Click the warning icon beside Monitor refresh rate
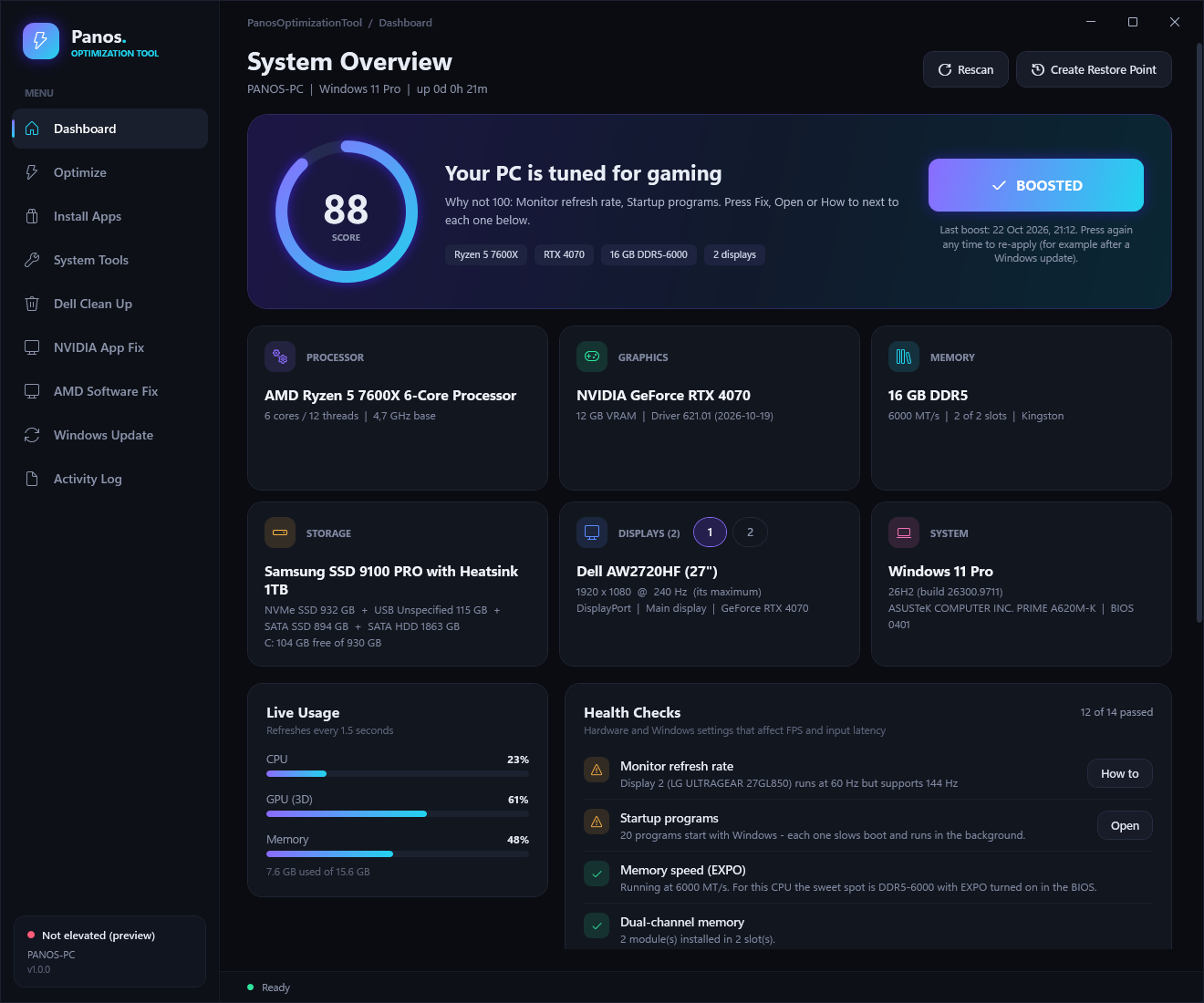1204x1003 pixels. coord(597,770)
